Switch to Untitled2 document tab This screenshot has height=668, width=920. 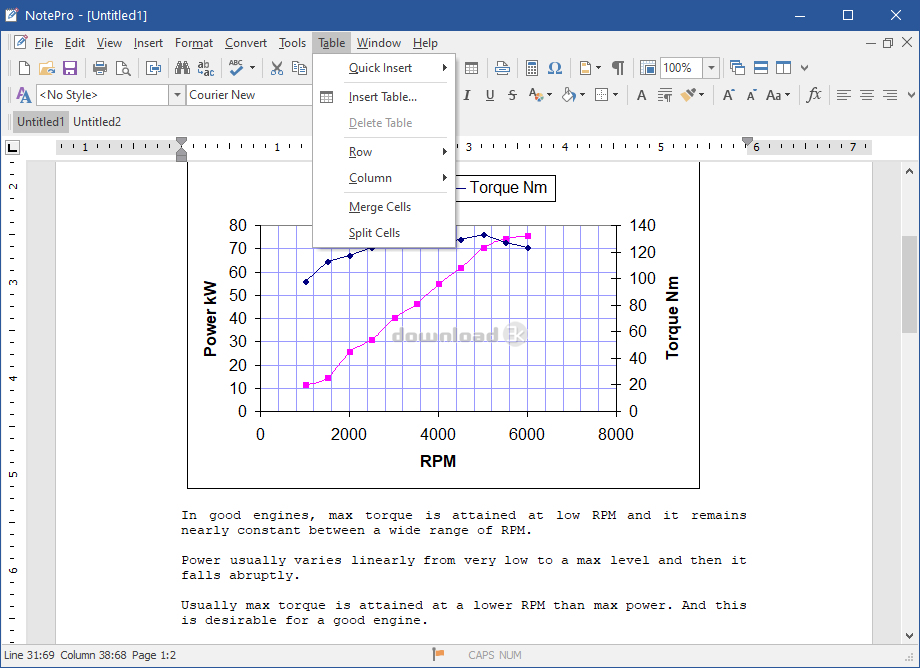pyautogui.click(x=97, y=122)
